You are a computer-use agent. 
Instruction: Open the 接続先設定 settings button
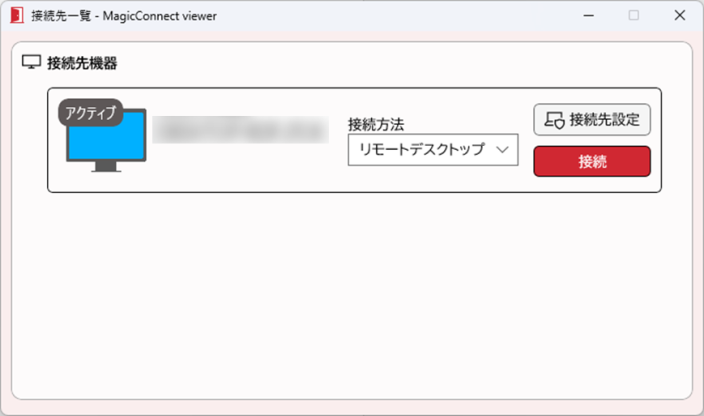592,119
